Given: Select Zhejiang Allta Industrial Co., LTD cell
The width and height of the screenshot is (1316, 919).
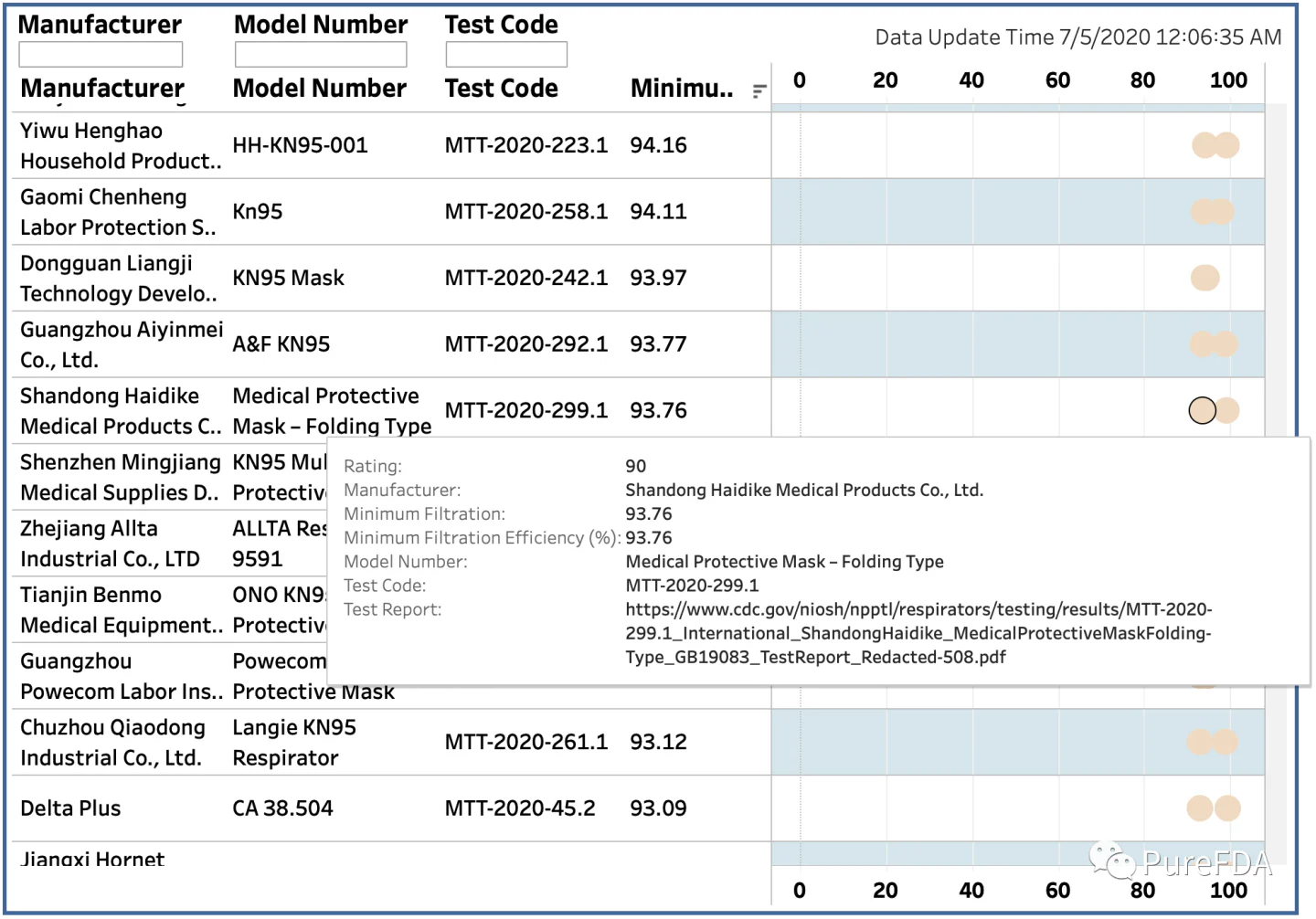Looking at the screenshot, I should (110, 544).
